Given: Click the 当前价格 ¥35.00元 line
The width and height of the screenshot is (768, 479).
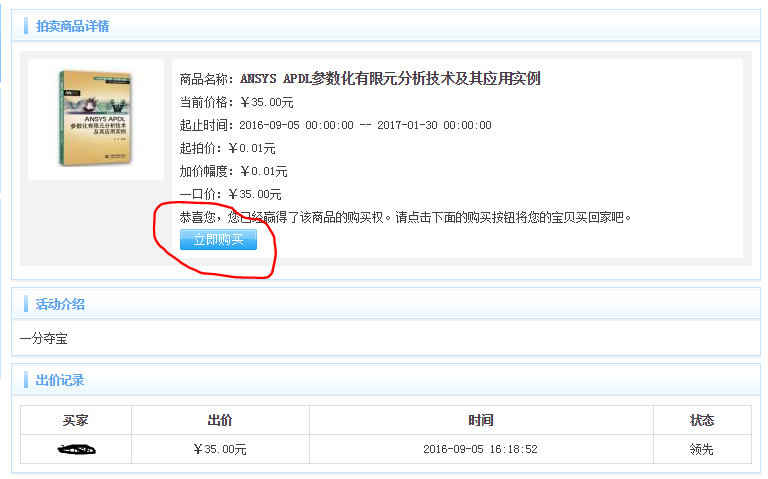Looking at the screenshot, I should click(236, 102).
